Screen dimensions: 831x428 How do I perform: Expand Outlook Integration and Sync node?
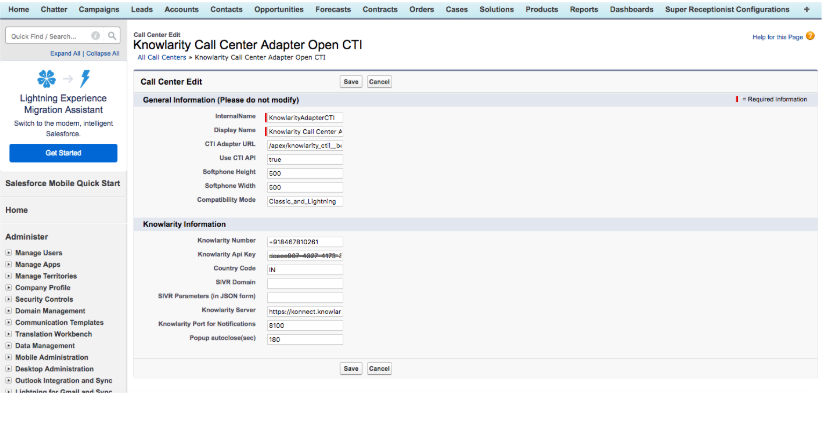[x=8, y=381]
